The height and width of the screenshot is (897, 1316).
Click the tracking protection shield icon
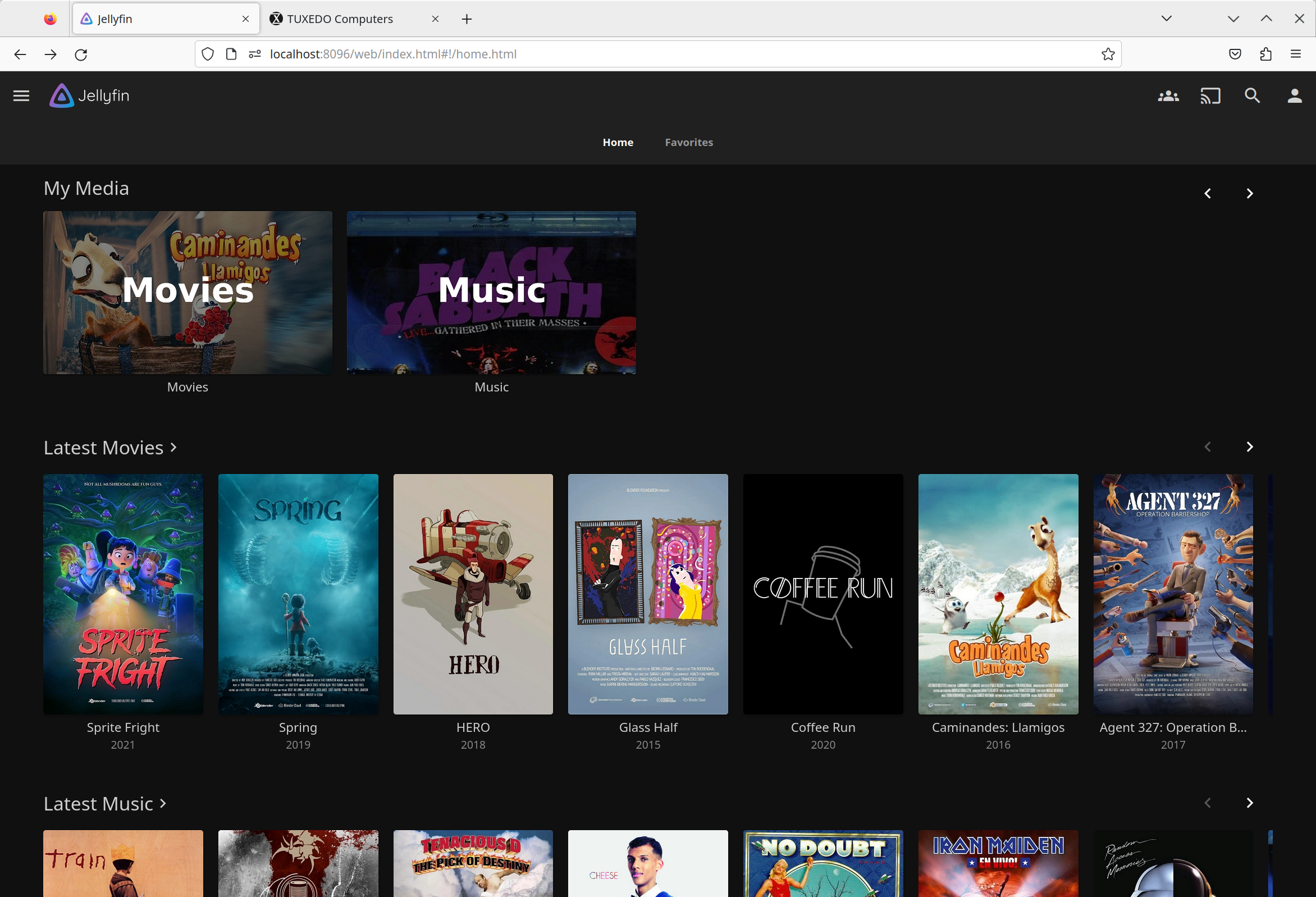tap(208, 54)
